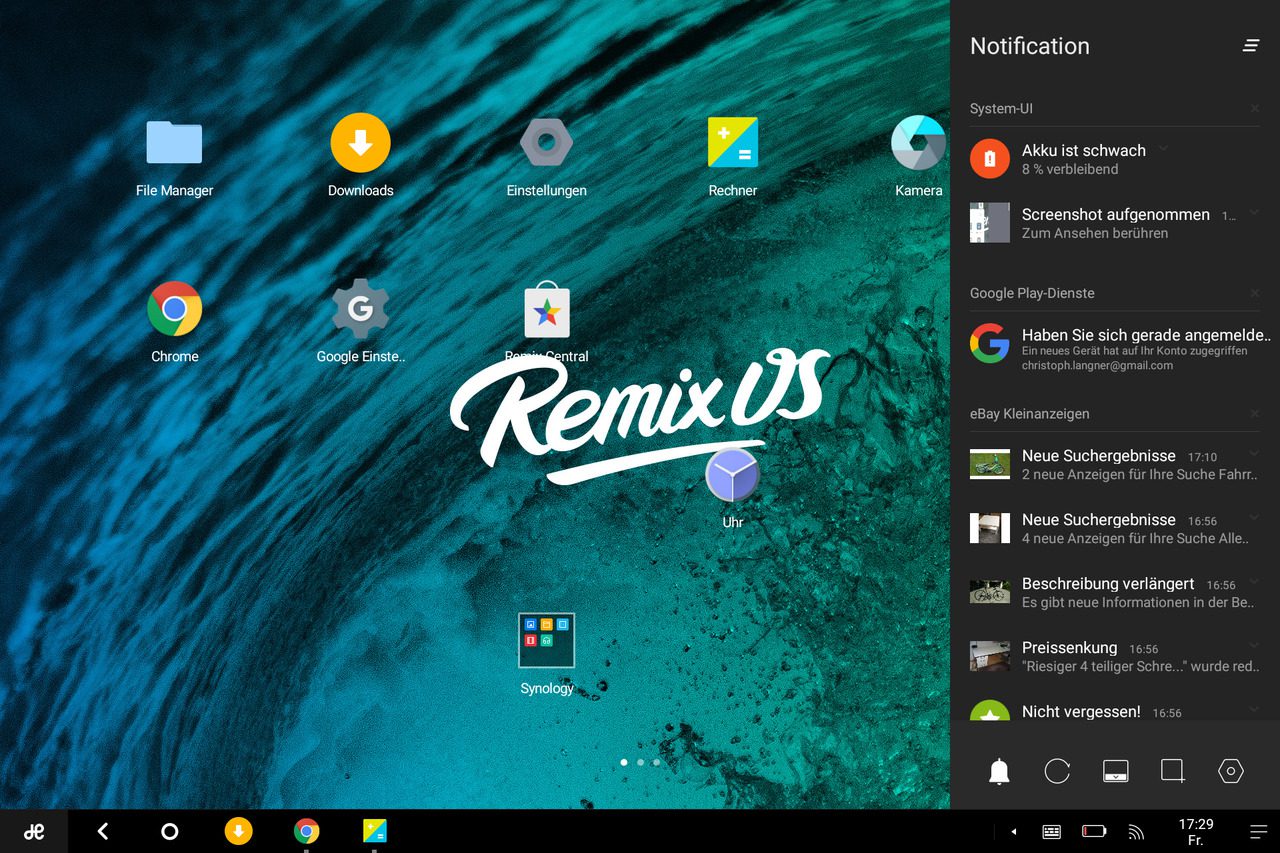Clear all notifications using the header icon
Viewport: 1280px width, 853px height.
click(1251, 46)
